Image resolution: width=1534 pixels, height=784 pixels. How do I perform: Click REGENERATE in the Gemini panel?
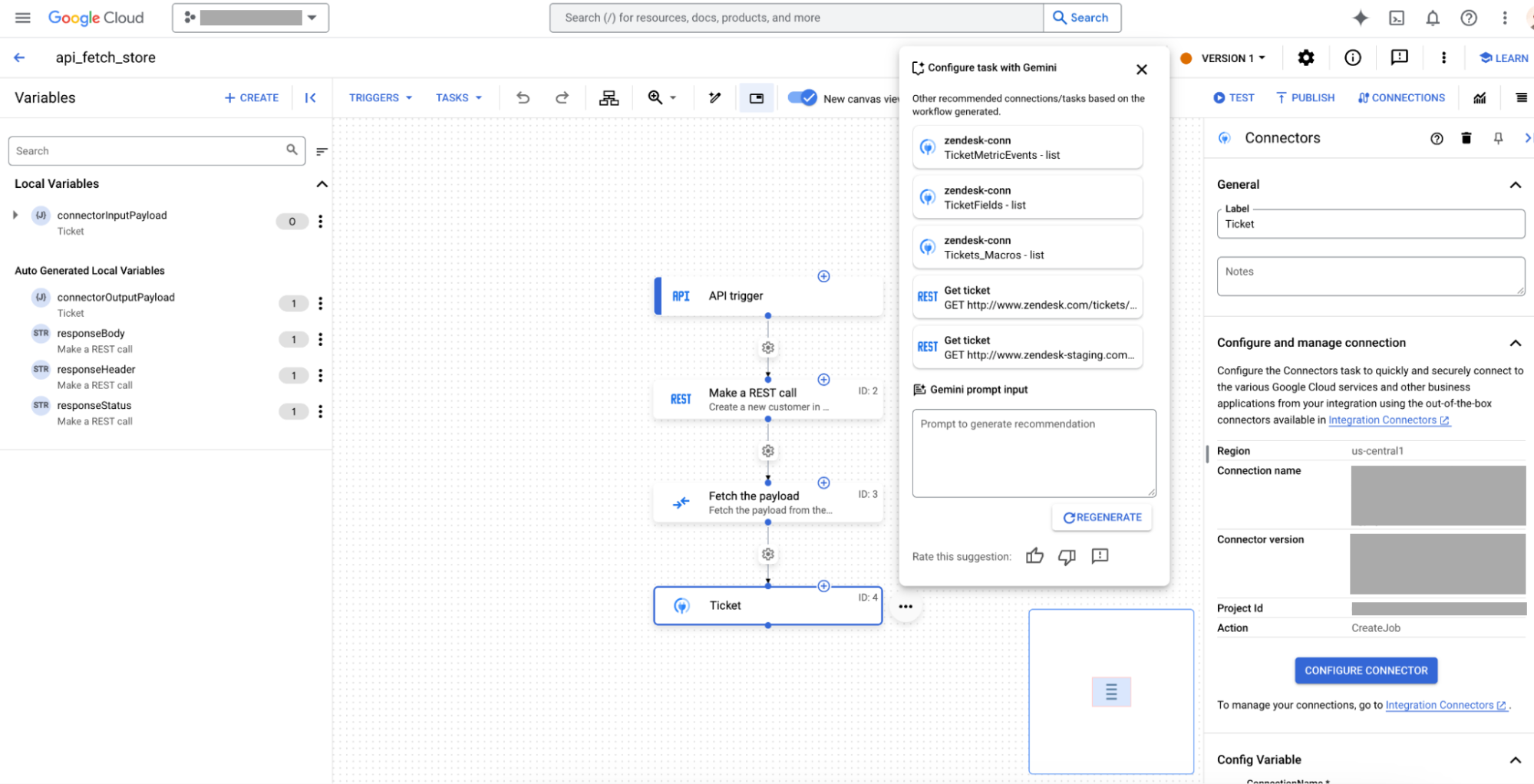pos(1102,517)
